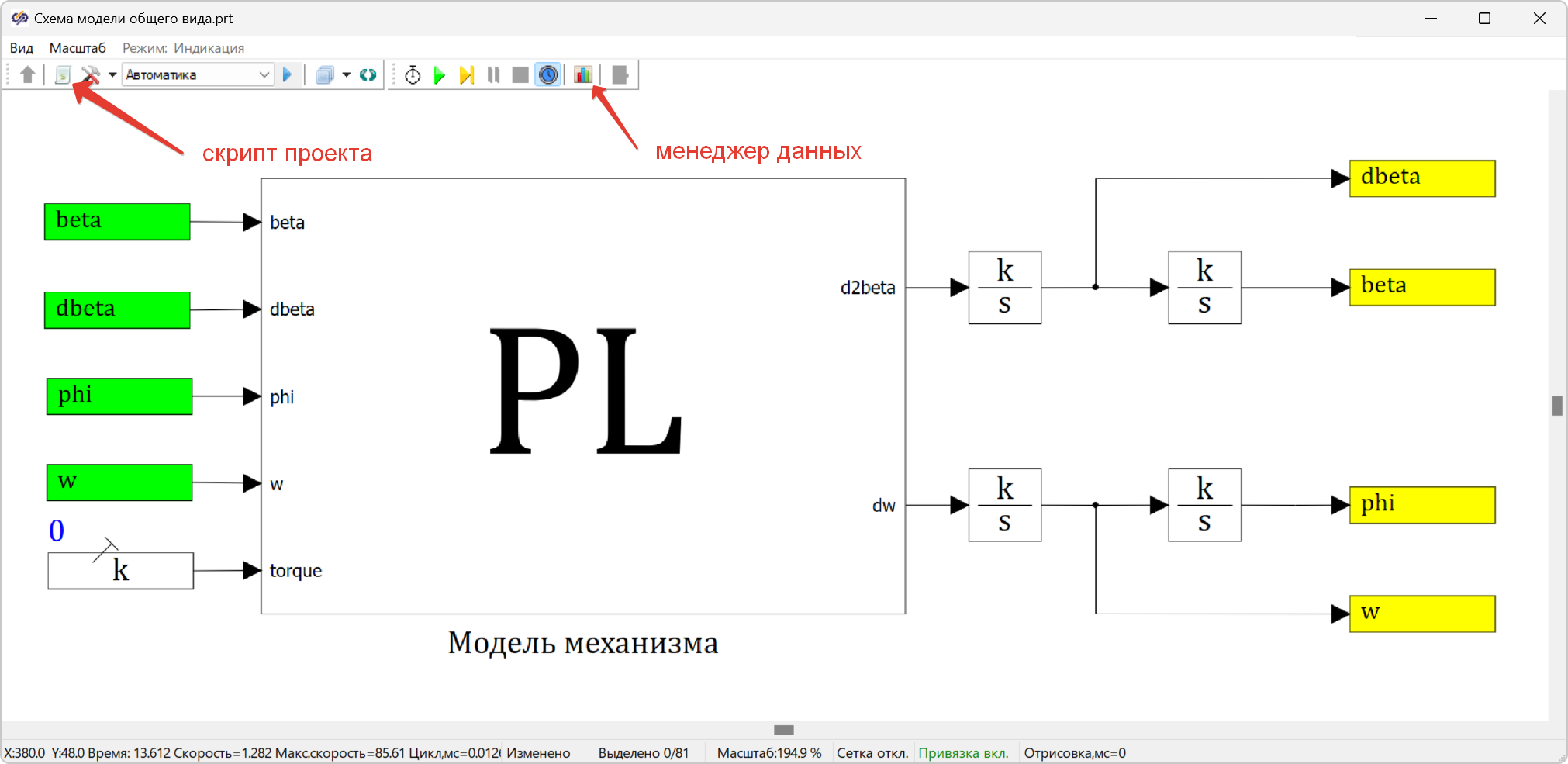The width and height of the screenshot is (1568, 764).
Task: Click the integrator block after d2beta
Action: click(x=1005, y=287)
